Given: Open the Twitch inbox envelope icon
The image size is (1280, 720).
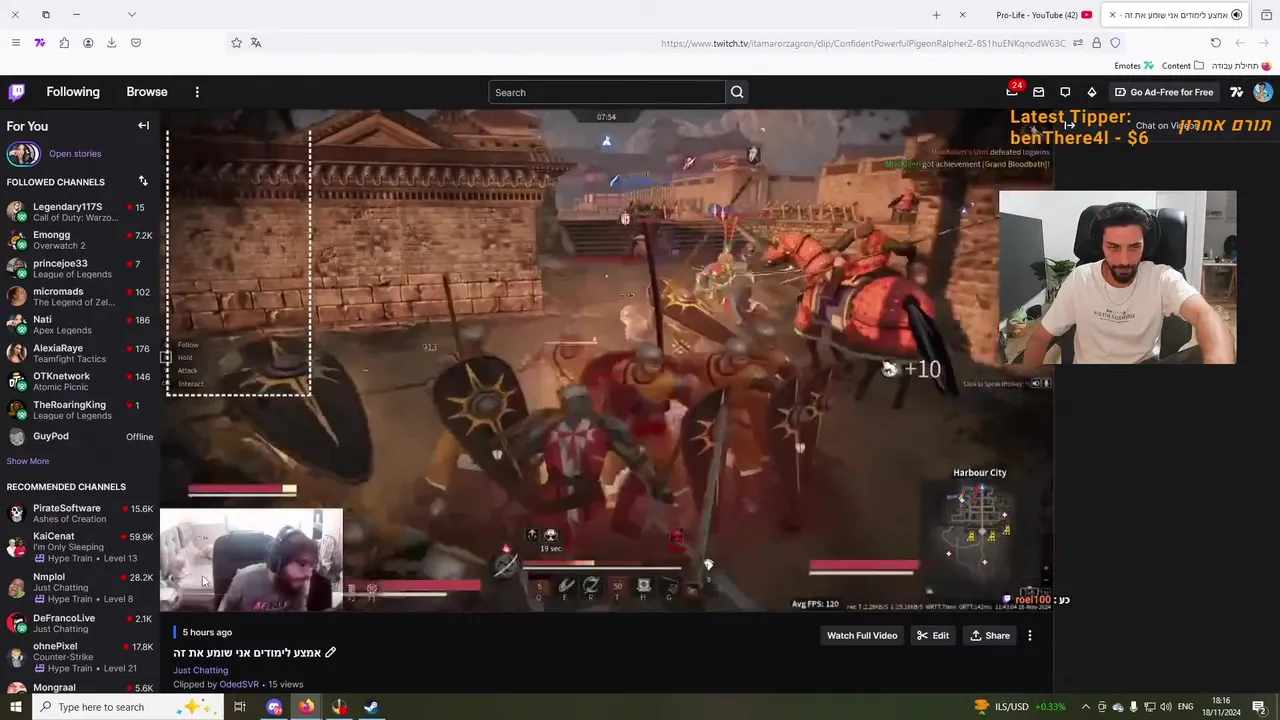Looking at the screenshot, I should (1038, 92).
